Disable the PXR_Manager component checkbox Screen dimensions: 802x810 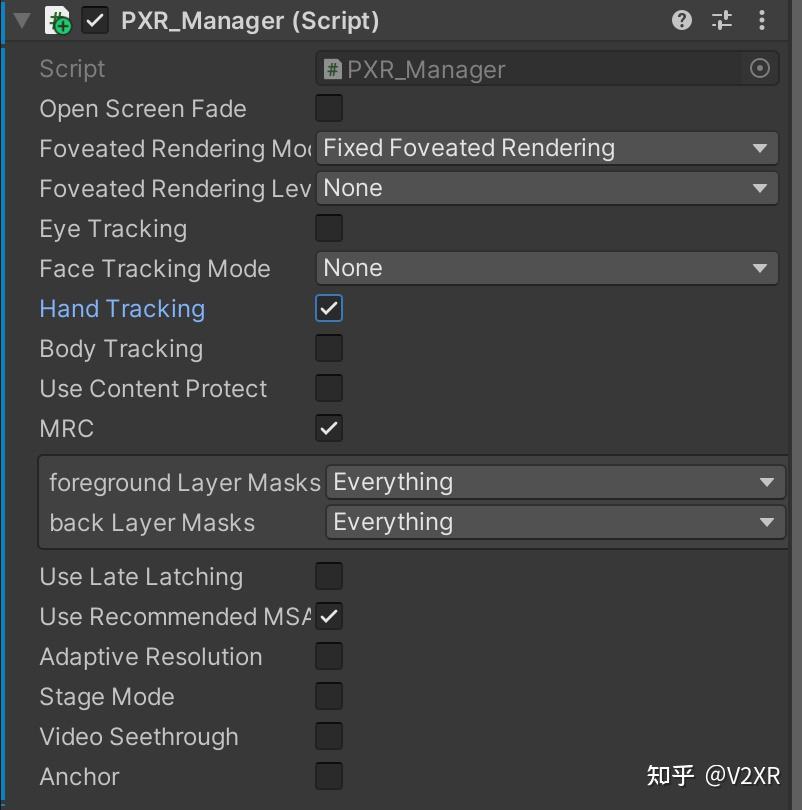[x=96, y=20]
